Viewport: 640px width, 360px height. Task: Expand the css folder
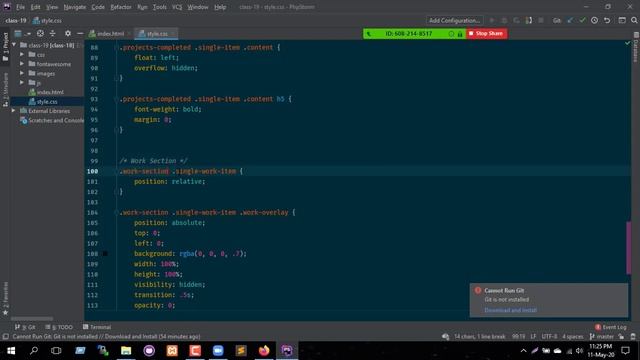click(22, 54)
